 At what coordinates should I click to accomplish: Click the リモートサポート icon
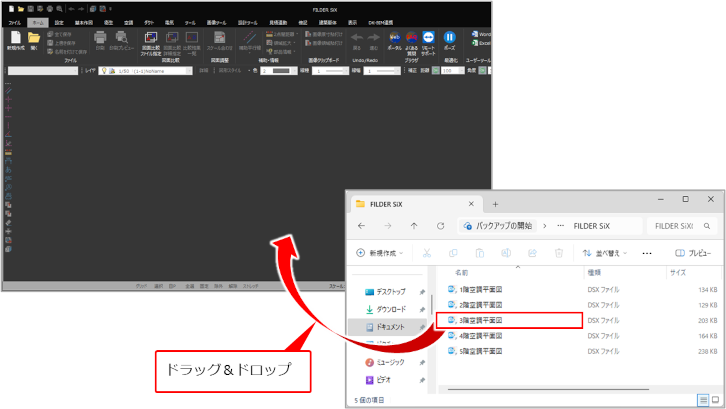[x=428, y=38]
